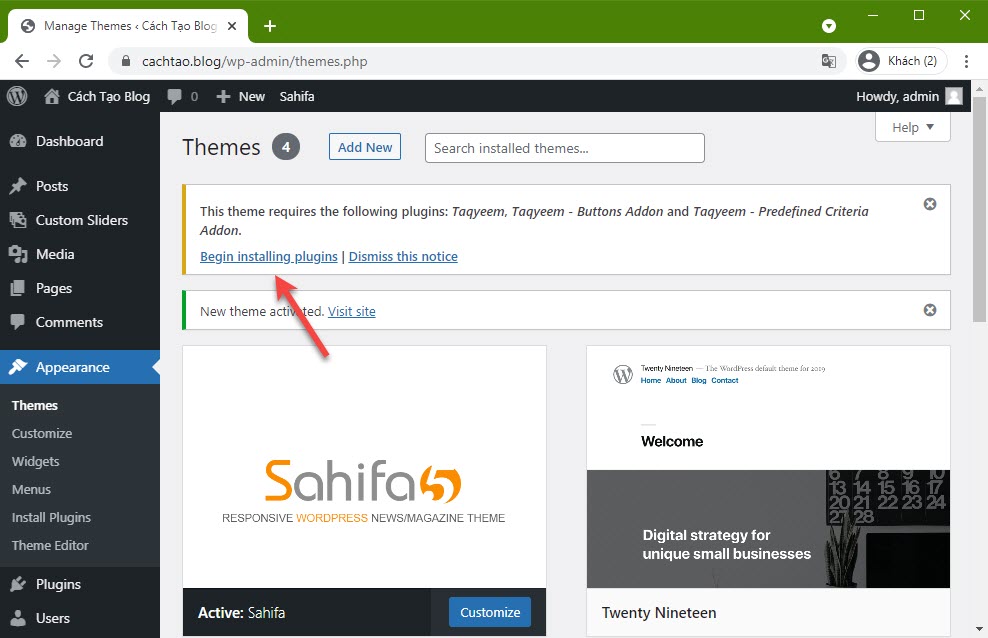Open the Users menu item
The height and width of the screenshot is (638, 988).
click(x=80, y=618)
